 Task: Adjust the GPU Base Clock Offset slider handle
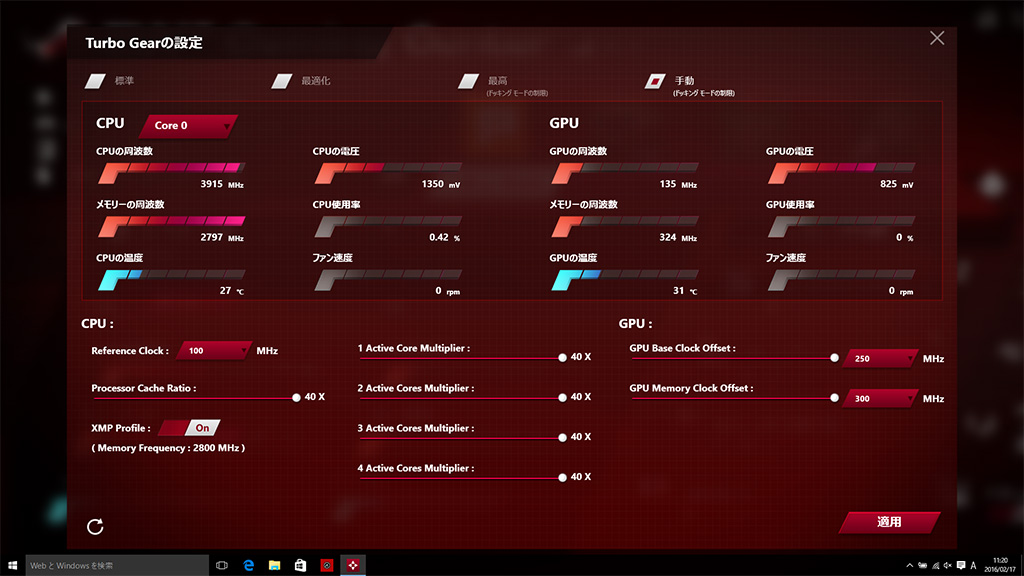[834, 358]
